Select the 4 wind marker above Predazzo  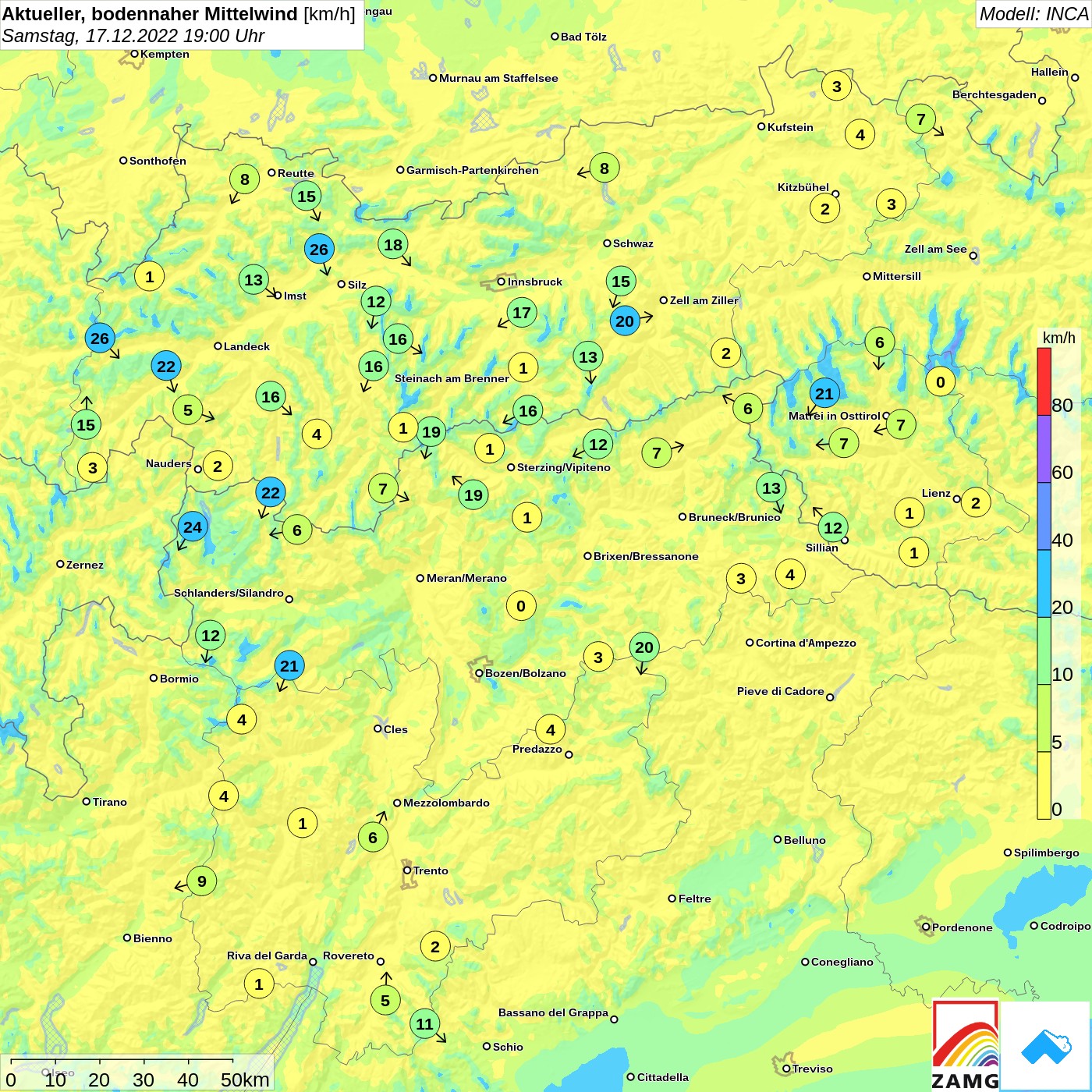click(x=551, y=730)
